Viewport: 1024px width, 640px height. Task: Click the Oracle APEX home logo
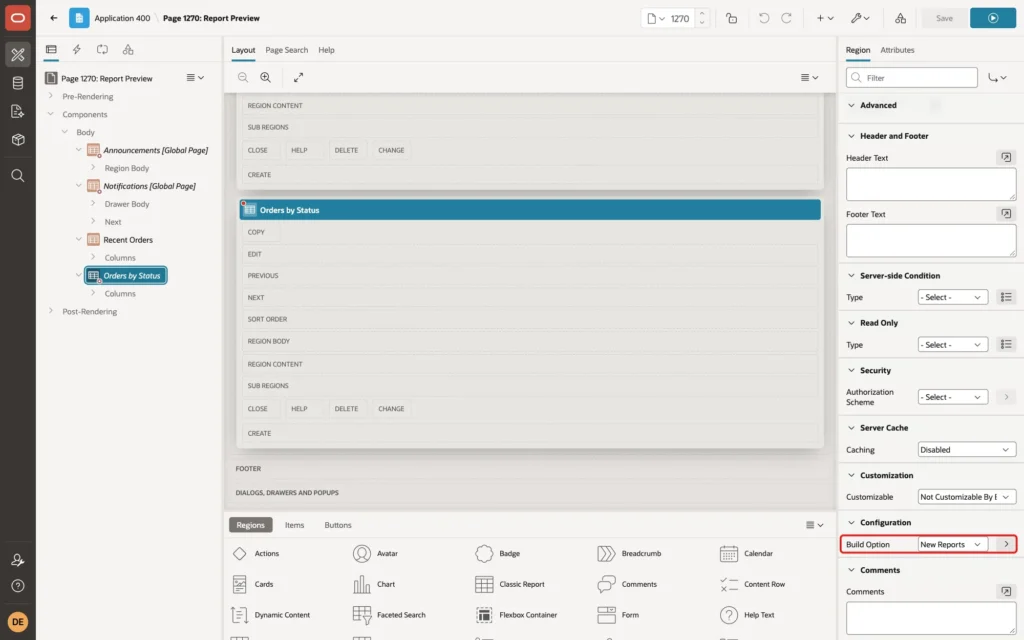(x=18, y=18)
